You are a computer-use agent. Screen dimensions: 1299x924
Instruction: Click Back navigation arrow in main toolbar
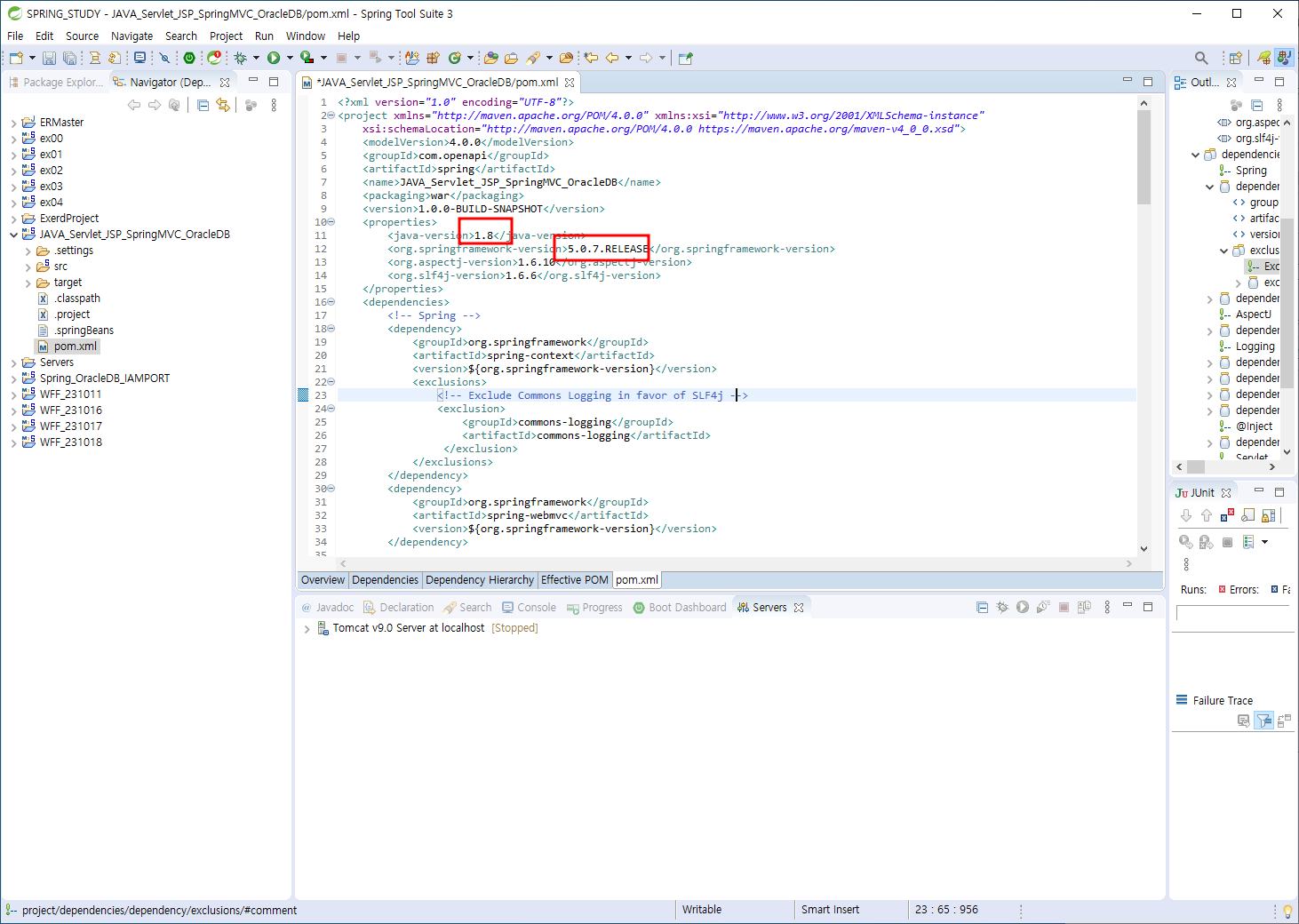612,58
